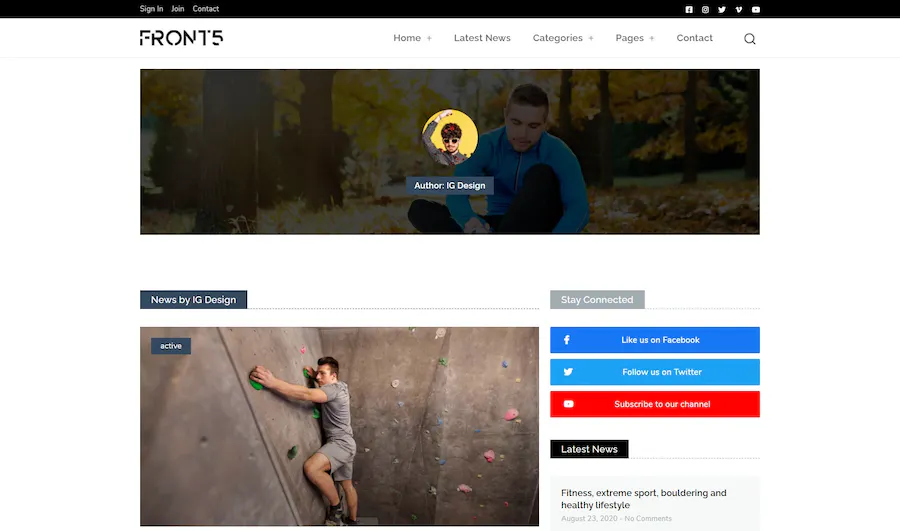Click the active category tag
Viewport: 900px width, 531px height.
pyautogui.click(x=171, y=346)
